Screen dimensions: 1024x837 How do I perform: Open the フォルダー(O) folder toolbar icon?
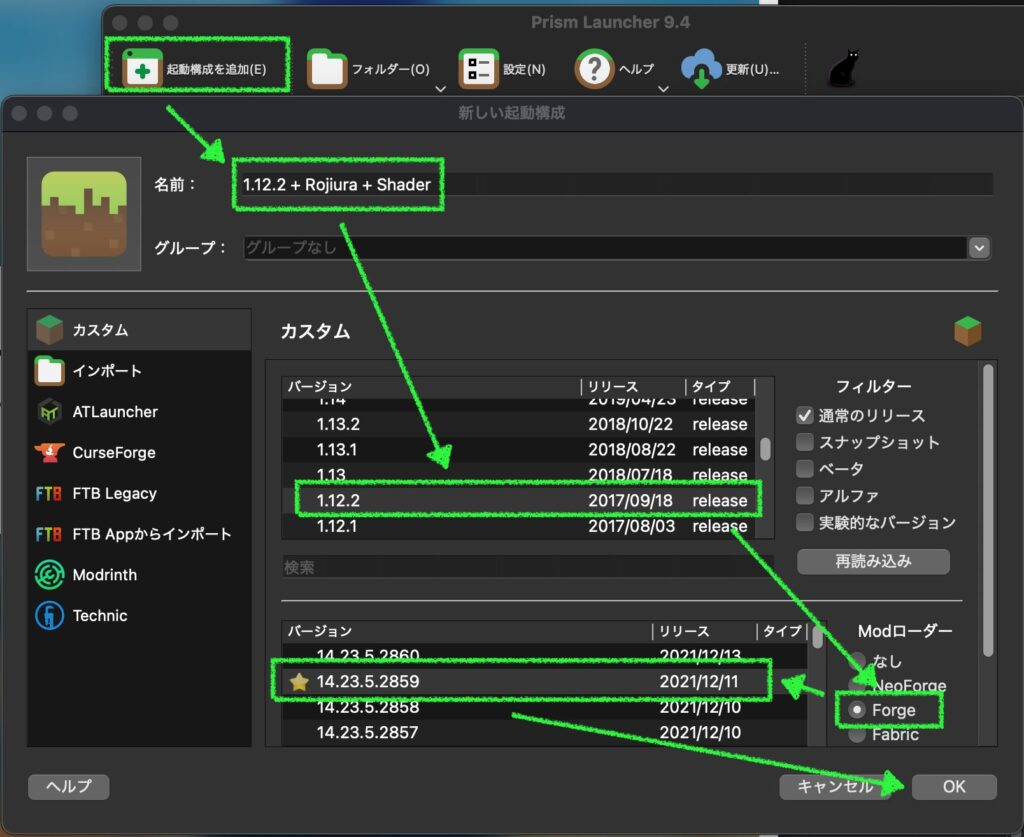[327, 69]
